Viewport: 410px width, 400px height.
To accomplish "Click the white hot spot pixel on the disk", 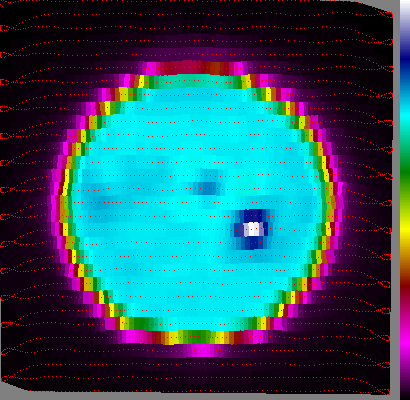I will pos(253,229).
